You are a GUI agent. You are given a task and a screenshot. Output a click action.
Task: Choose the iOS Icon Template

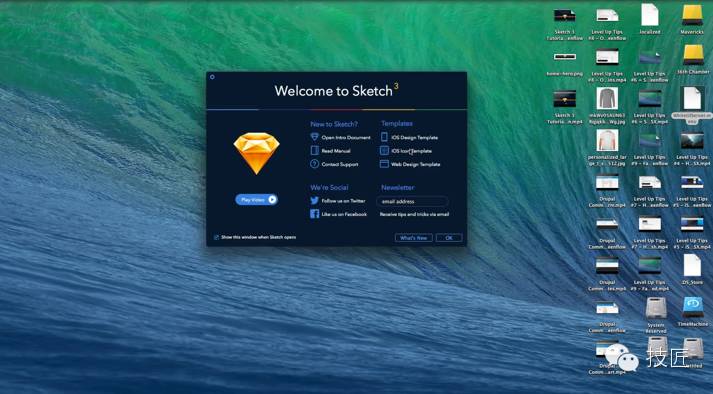pos(406,151)
